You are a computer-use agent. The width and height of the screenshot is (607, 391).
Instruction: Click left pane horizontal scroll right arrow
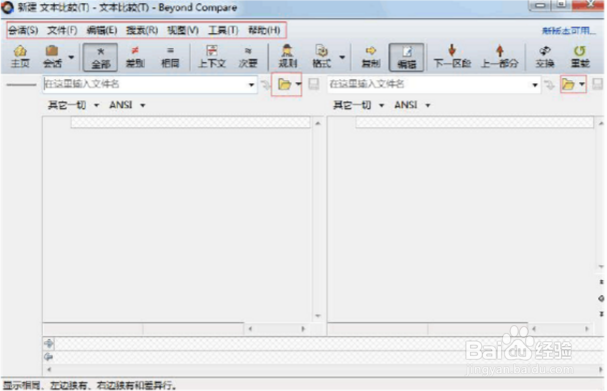303,329
